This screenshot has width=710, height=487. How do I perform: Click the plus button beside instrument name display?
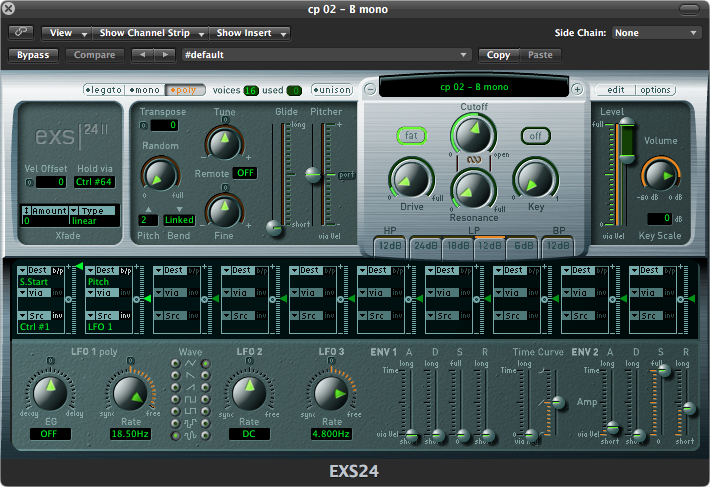[x=577, y=89]
